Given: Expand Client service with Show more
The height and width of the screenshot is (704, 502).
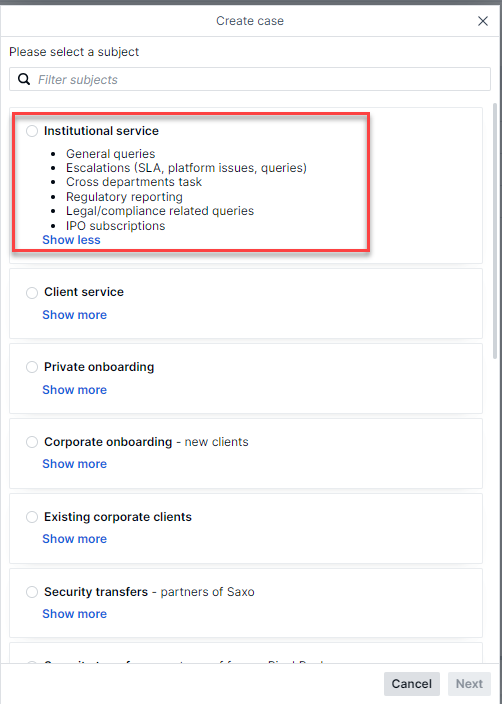Looking at the screenshot, I should coord(75,315).
